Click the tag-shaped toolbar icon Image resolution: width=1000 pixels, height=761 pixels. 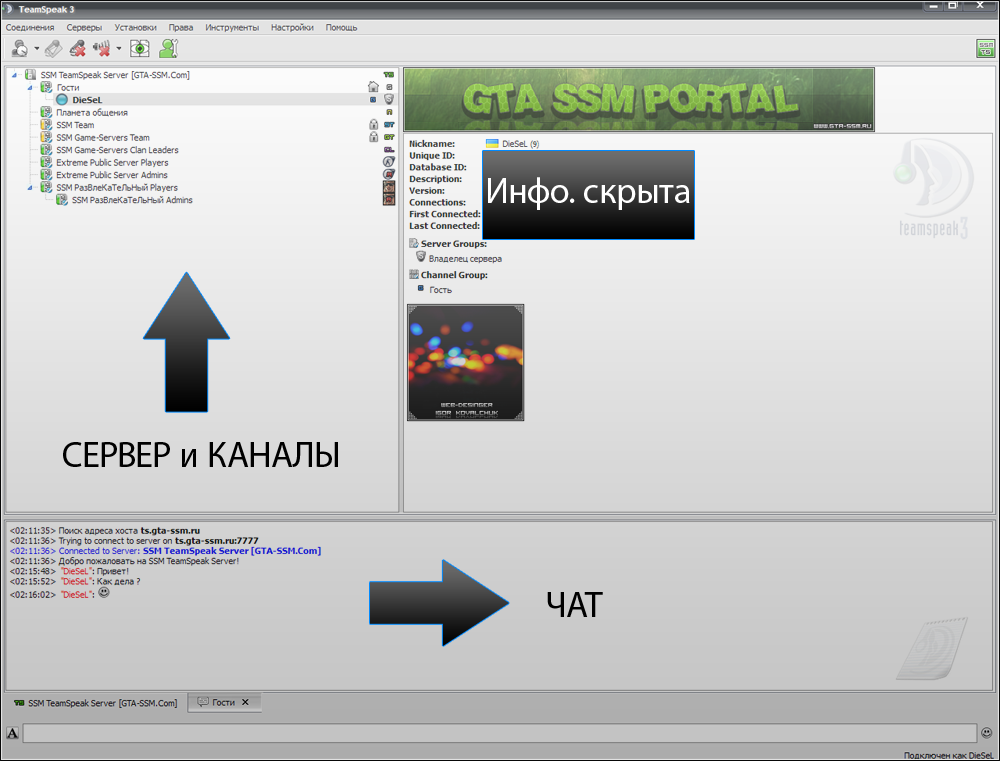54,48
